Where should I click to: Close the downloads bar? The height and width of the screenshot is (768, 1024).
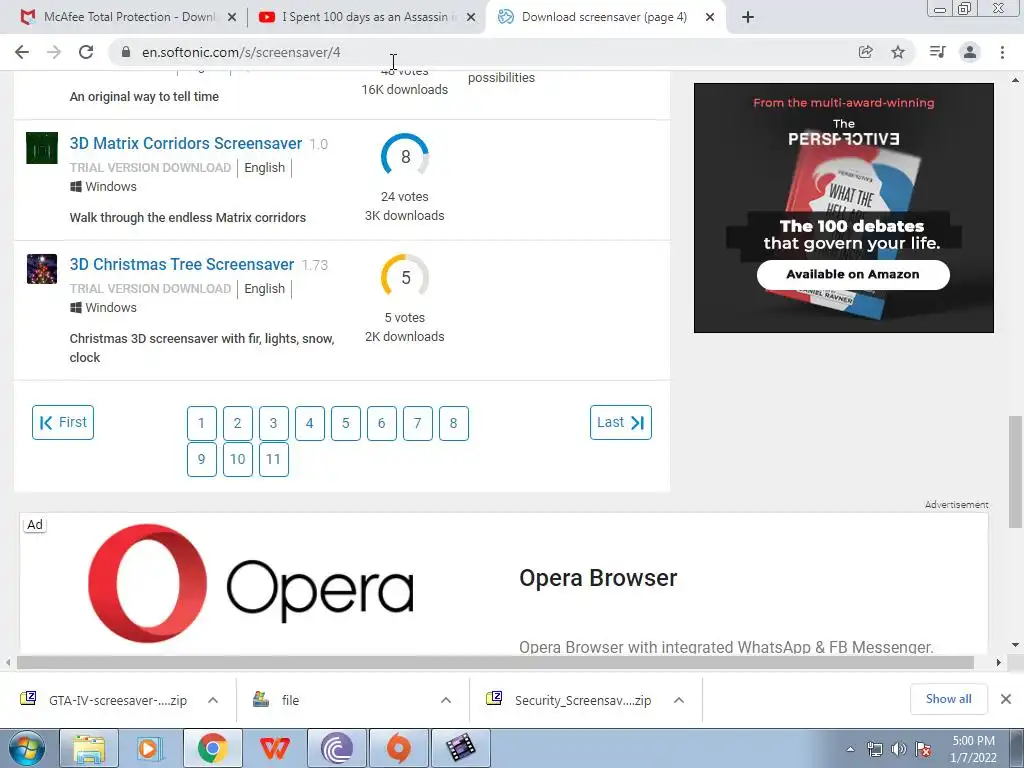[1006, 699]
